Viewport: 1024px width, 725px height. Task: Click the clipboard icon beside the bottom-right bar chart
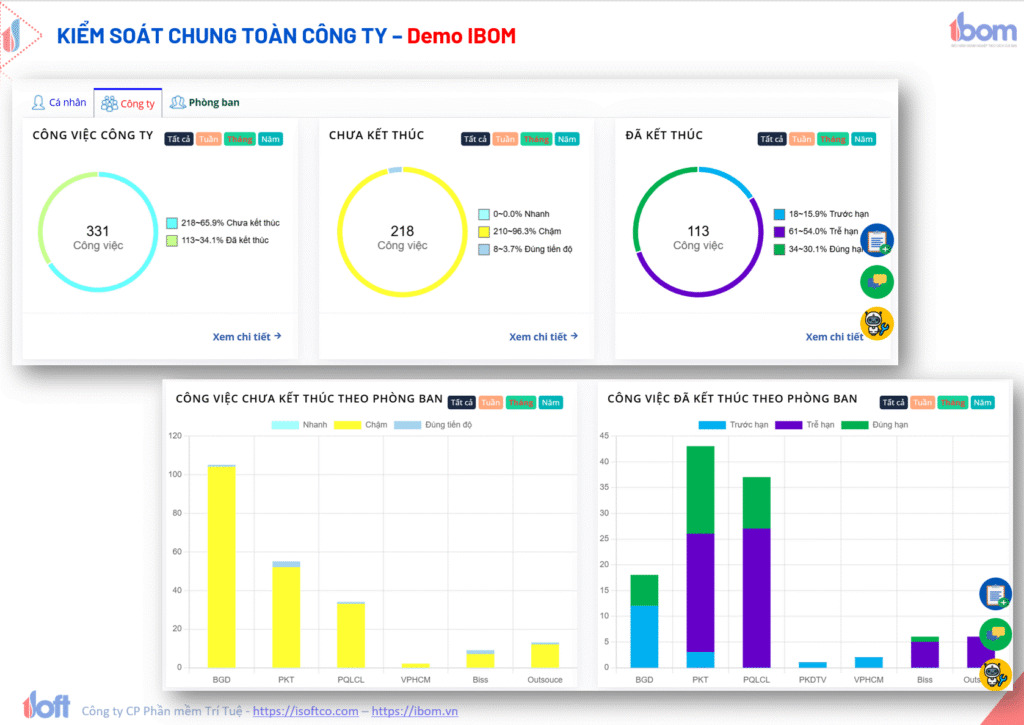(995, 594)
